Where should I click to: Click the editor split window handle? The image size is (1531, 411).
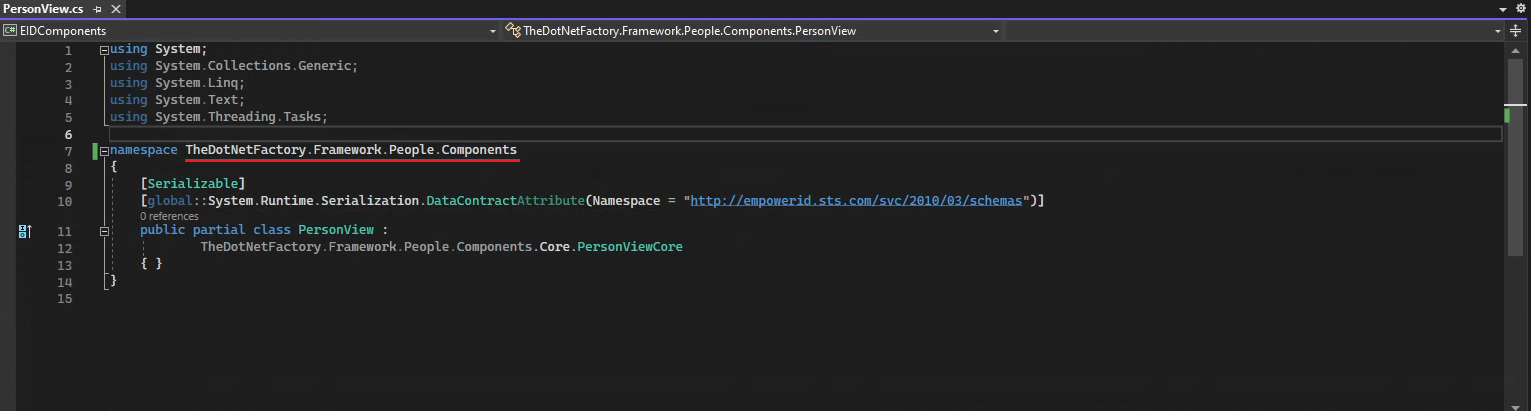1516,31
